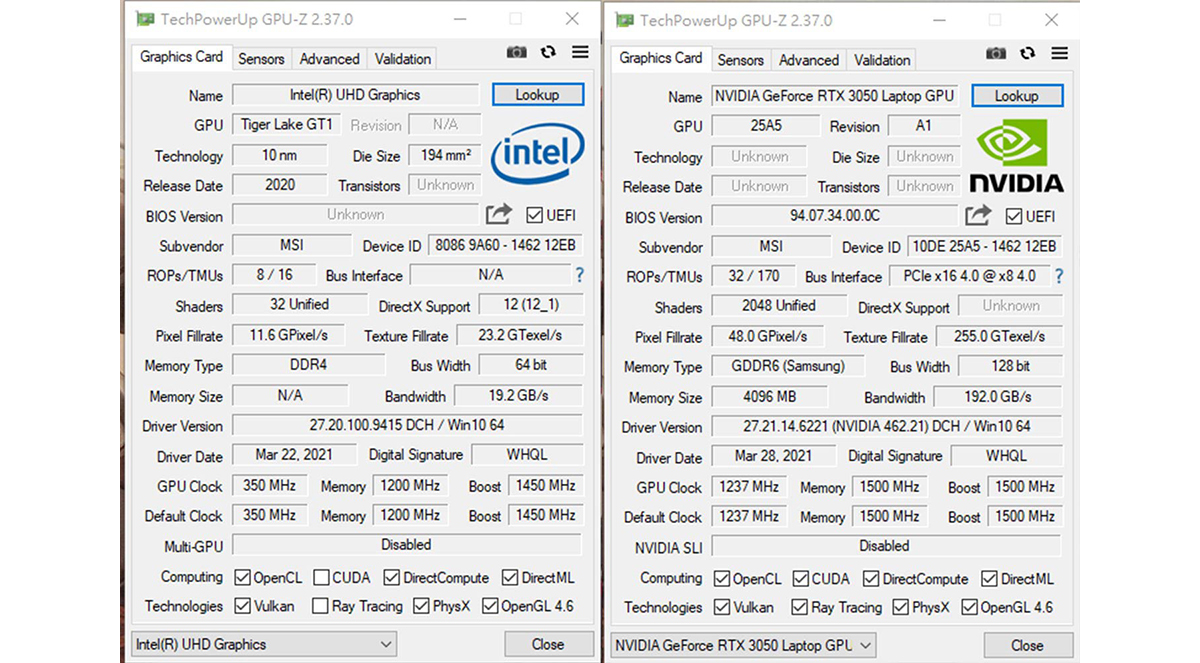The height and width of the screenshot is (663, 1200).
Task: Switch to Sensors tab in NVIDIA window
Action: [x=741, y=60]
